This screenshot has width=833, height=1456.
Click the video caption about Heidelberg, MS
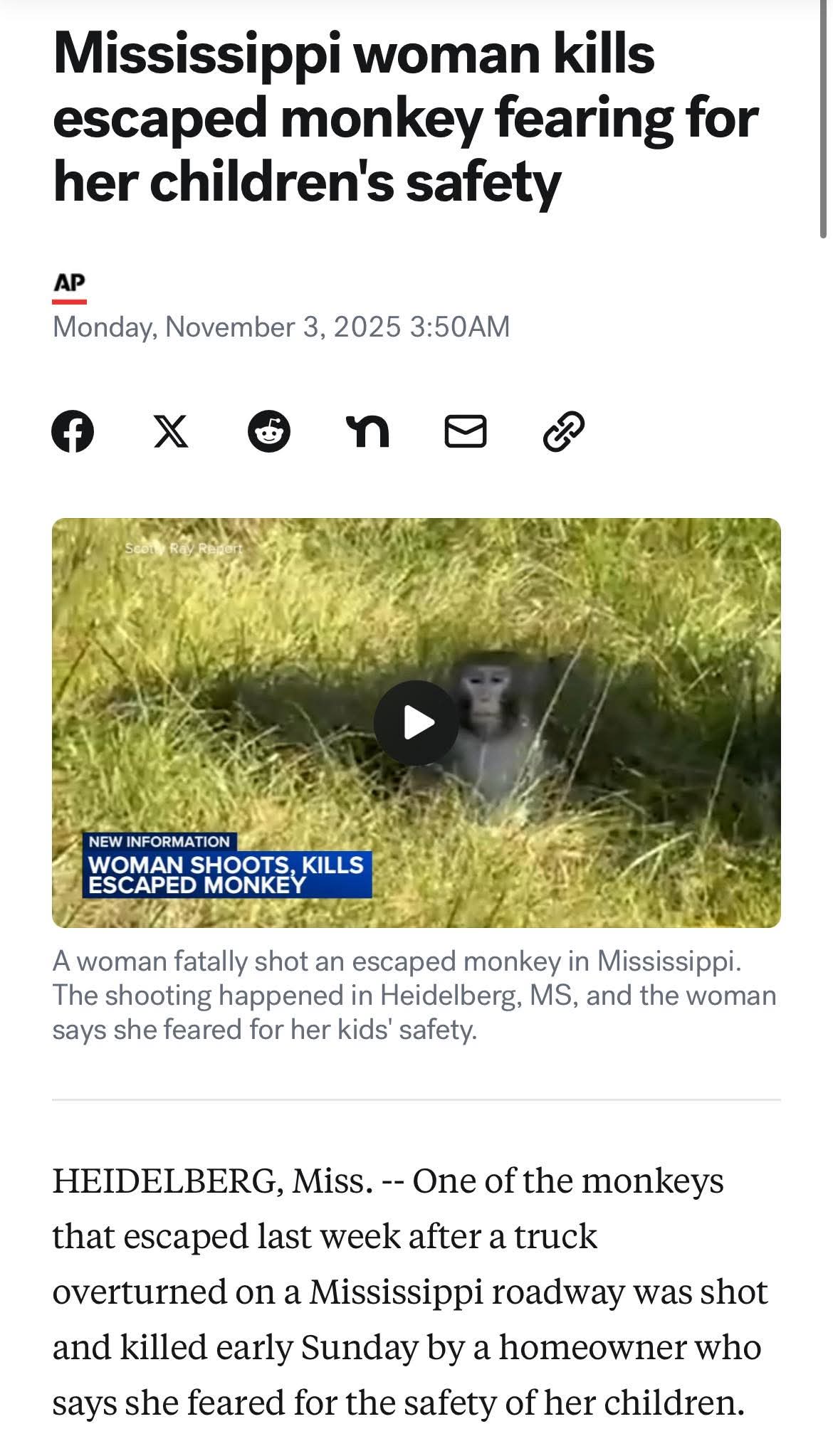coord(414,996)
